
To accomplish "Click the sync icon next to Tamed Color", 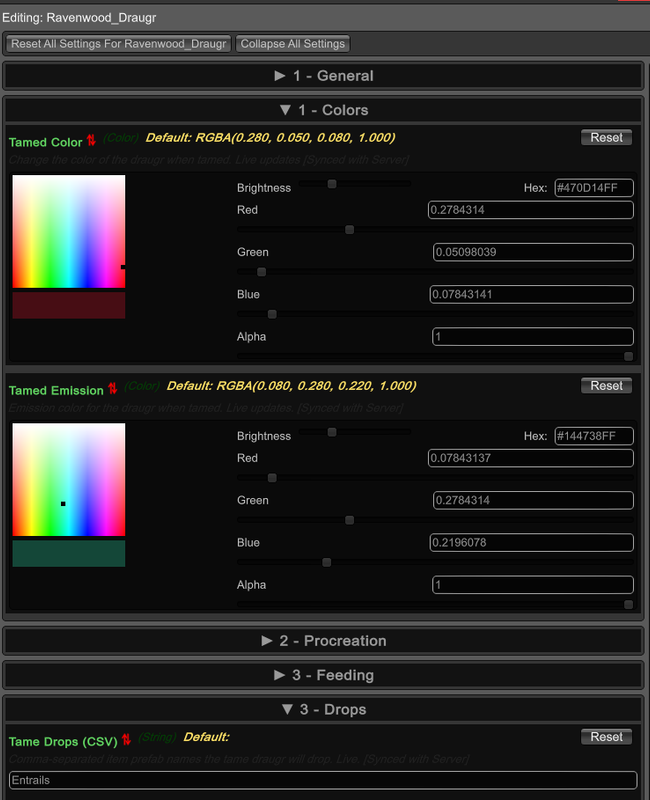I will (91, 140).
